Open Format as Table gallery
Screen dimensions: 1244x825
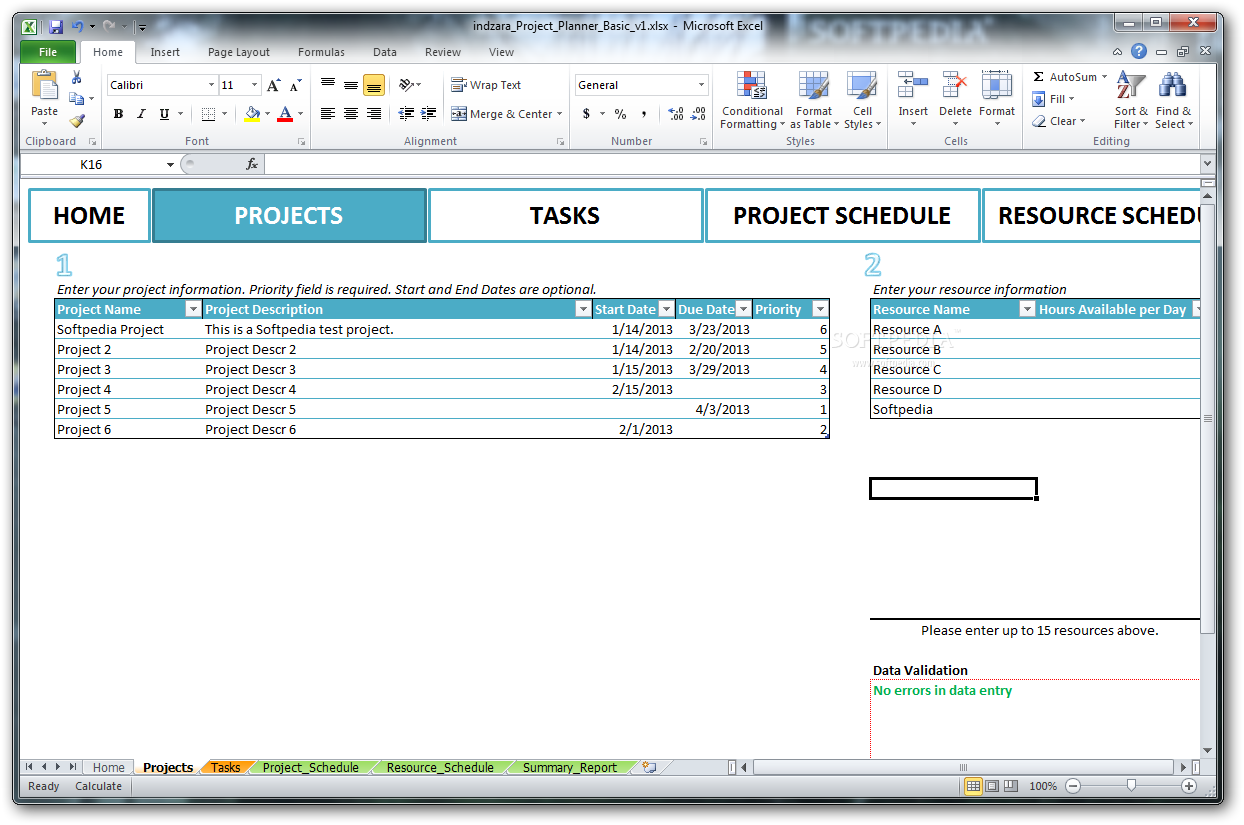(813, 100)
